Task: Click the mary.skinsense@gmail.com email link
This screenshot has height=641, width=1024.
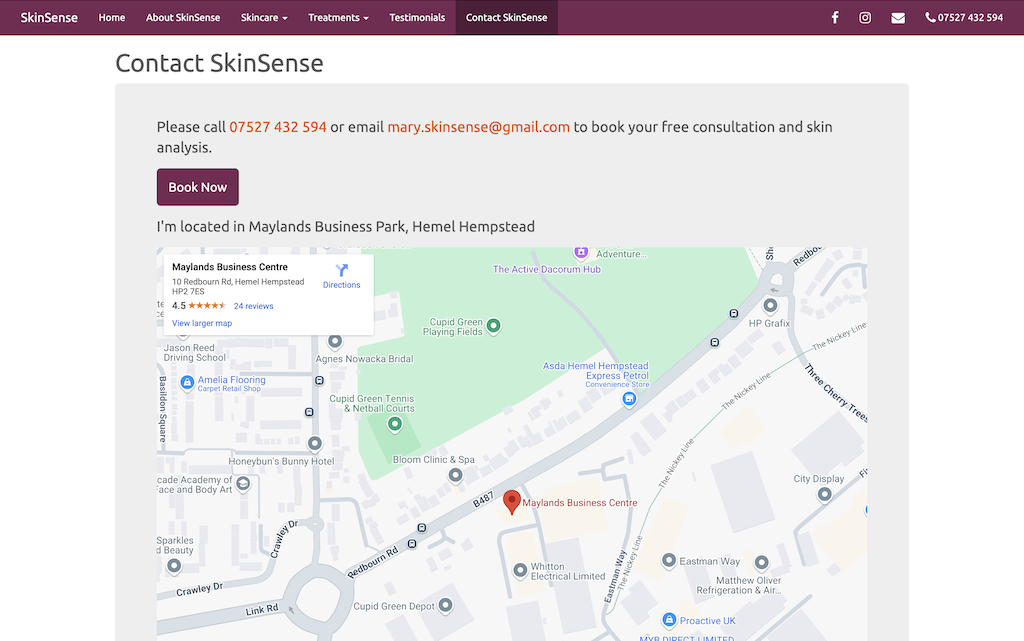Action: [x=478, y=127]
